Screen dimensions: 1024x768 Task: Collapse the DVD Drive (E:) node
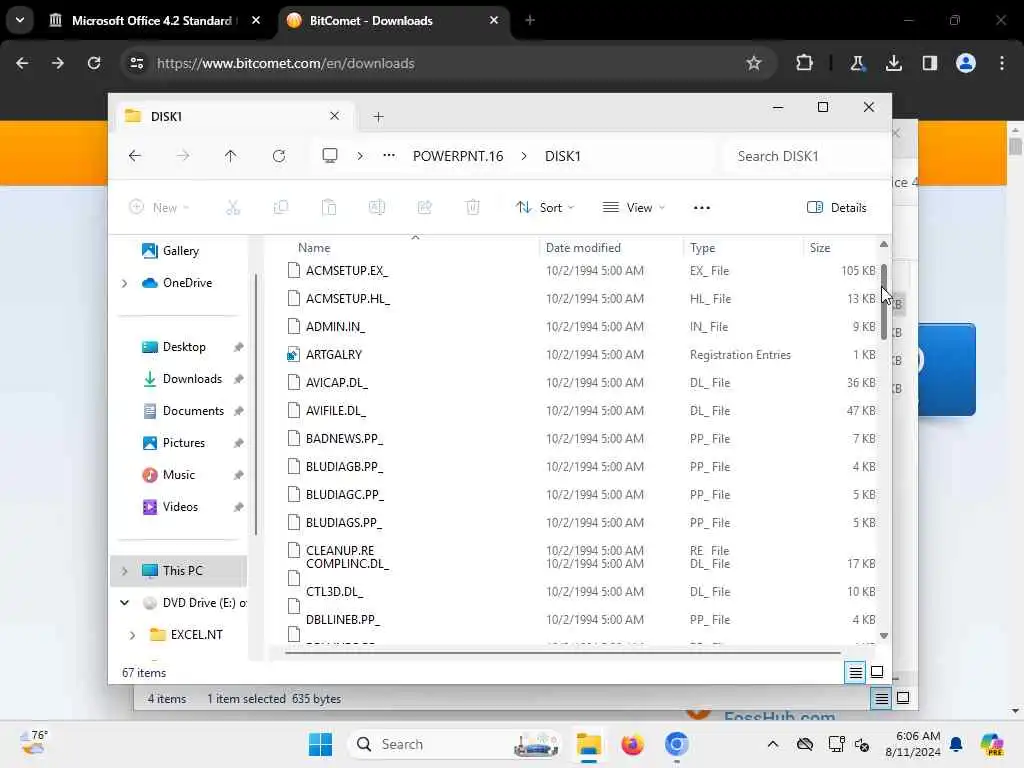[124, 603]
